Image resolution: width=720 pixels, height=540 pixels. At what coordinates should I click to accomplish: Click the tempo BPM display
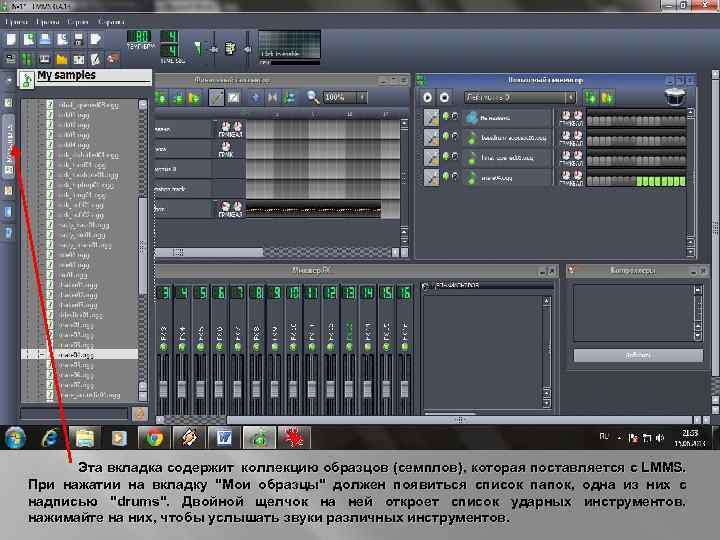(x=139, y=37)
